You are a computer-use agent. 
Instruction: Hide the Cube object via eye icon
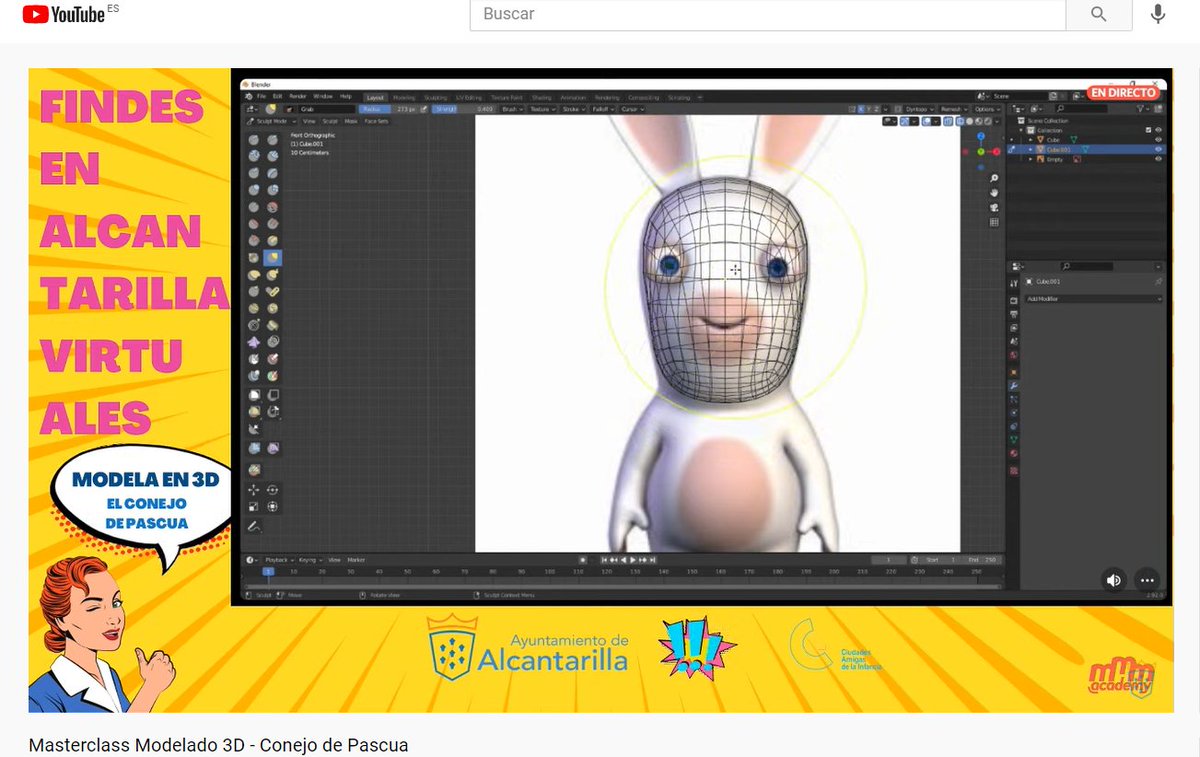(1158, 140)
